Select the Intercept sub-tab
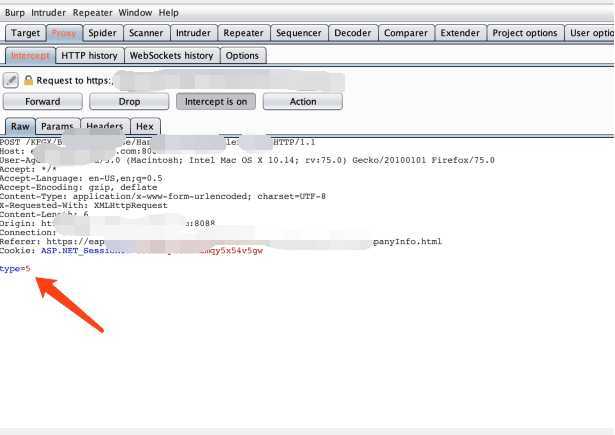 [30, 56]
